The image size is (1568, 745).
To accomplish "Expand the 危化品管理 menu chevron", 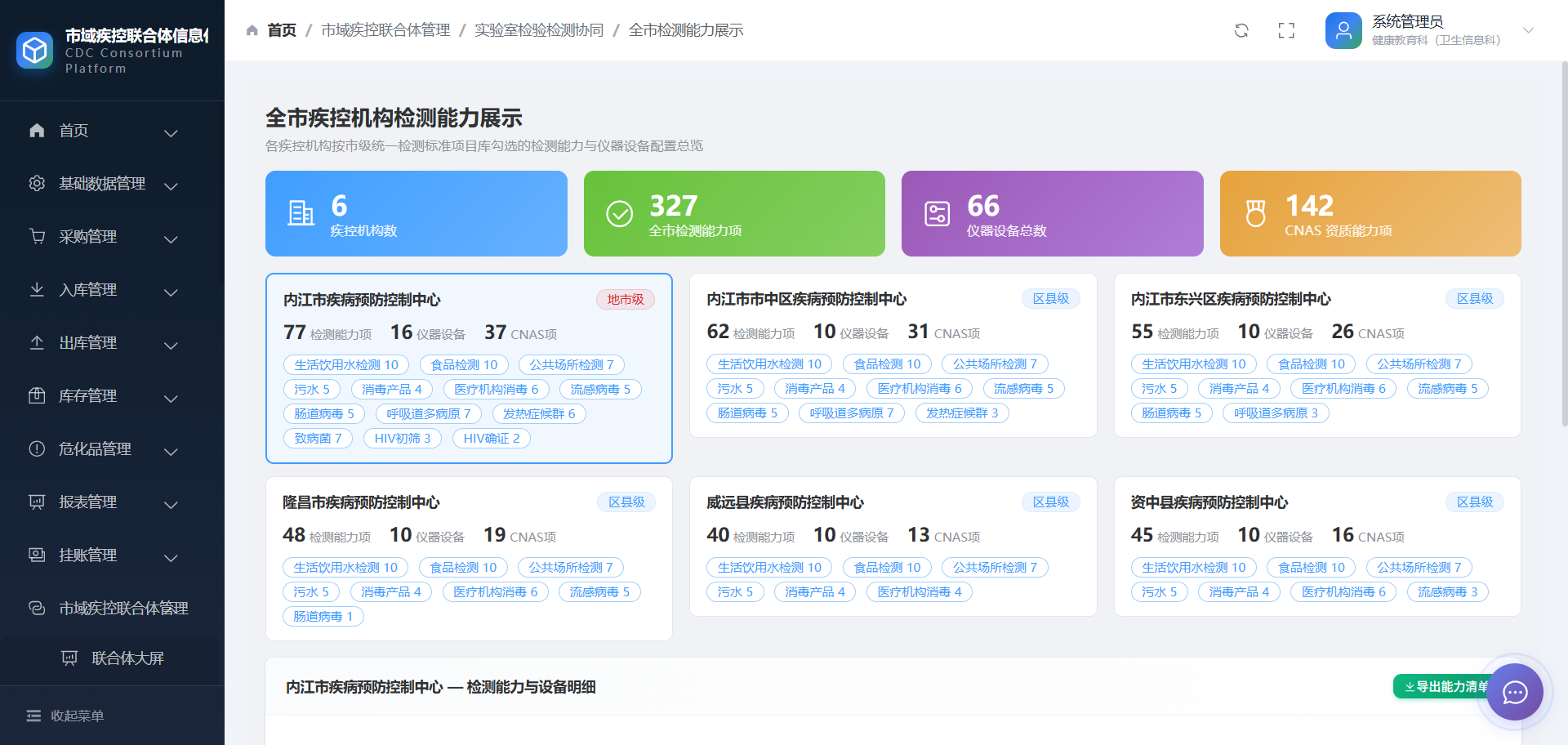I will (171, 451).
